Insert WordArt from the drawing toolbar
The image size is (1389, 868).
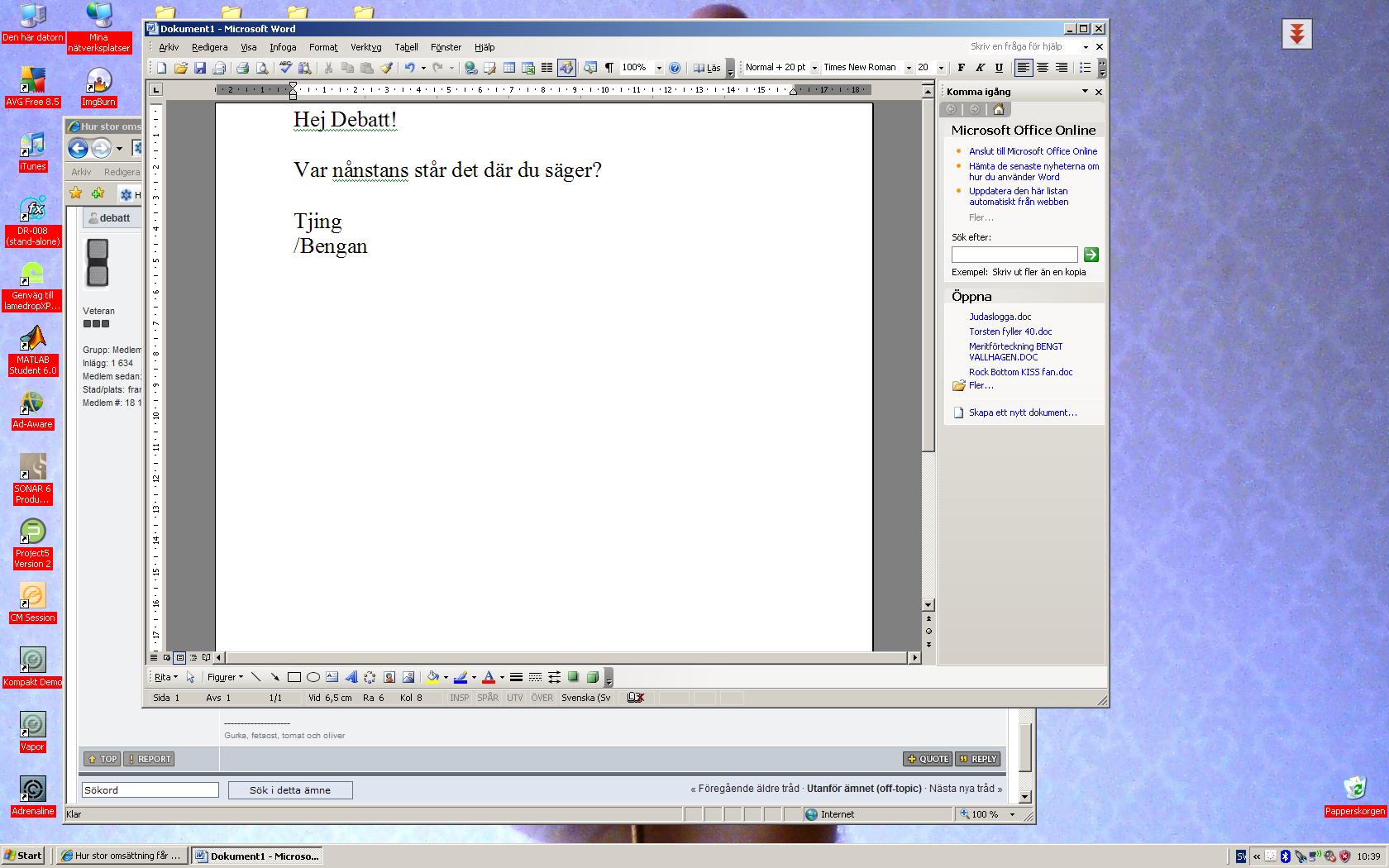[351, 677]
